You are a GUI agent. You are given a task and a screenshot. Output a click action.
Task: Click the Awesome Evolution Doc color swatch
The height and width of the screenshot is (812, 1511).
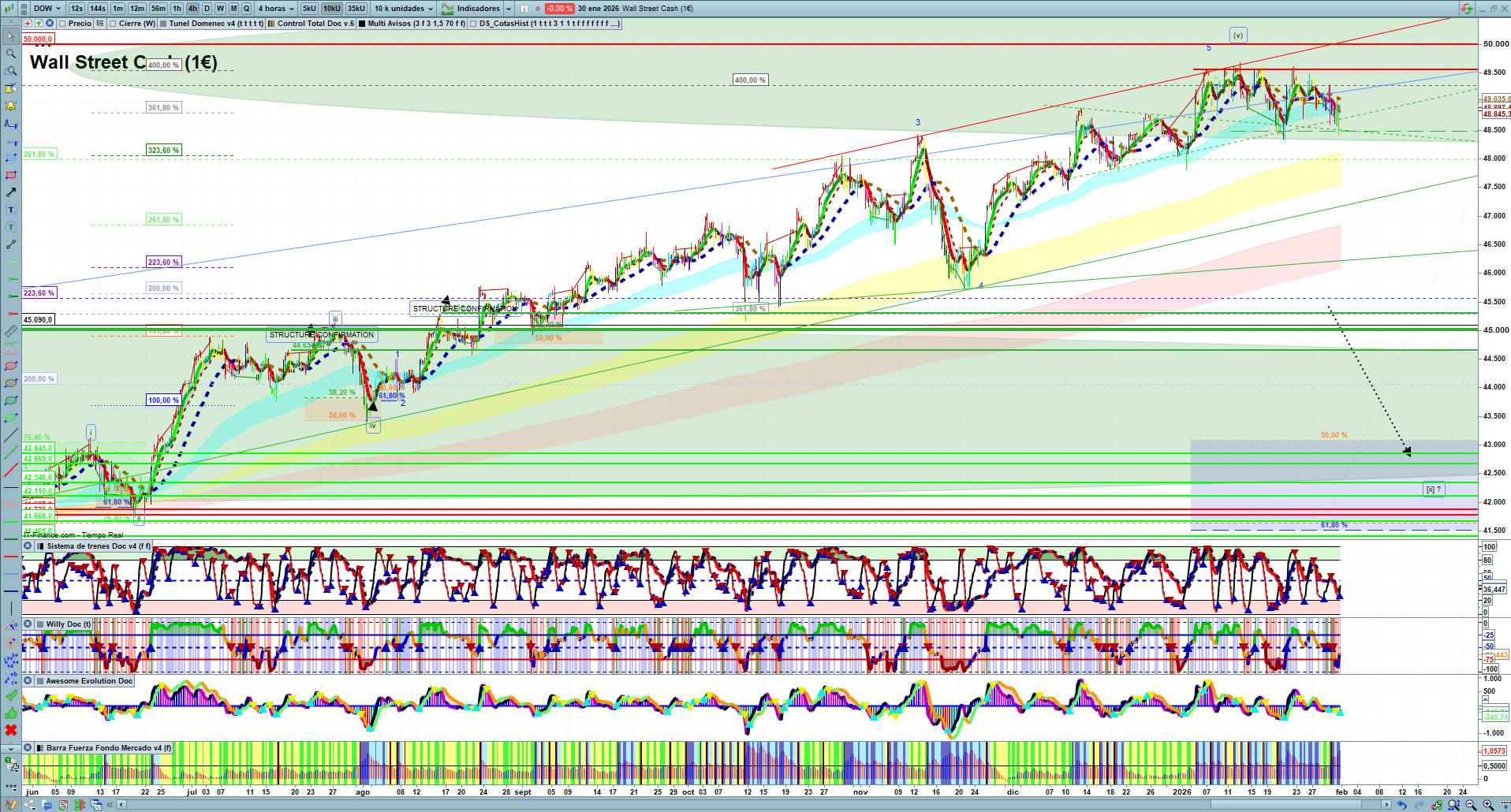pyautogui.click(x=39, y=680)
